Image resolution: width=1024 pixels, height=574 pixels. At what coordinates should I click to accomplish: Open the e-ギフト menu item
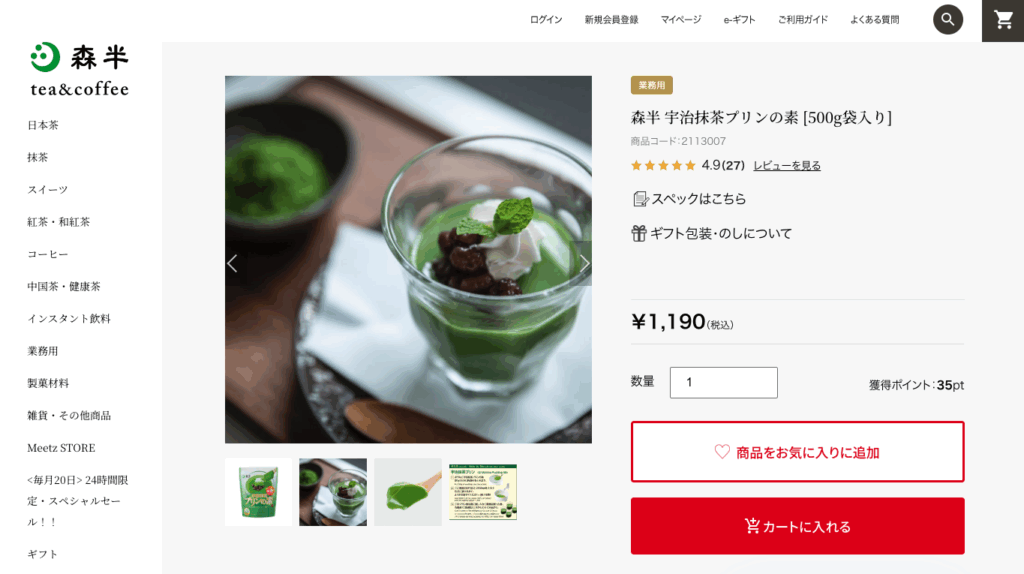pyautogui.click(x=739, y=20)
